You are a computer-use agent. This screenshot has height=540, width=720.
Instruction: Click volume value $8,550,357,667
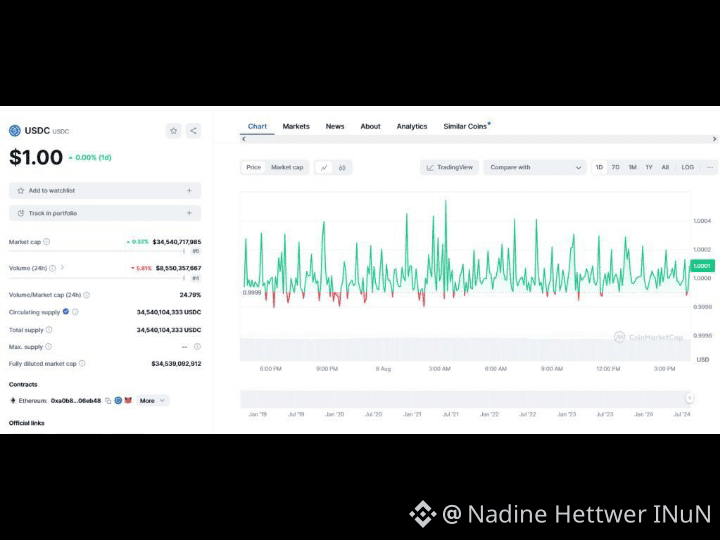point(178,268)
